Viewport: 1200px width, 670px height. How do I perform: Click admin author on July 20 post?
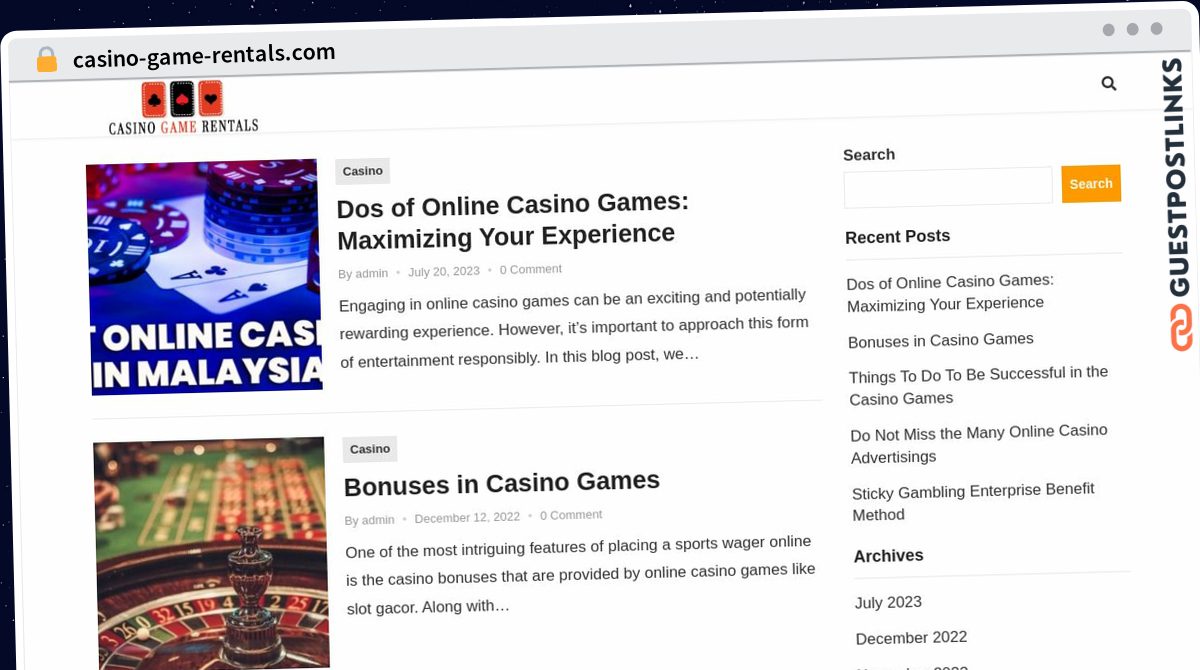click(372, 273)
